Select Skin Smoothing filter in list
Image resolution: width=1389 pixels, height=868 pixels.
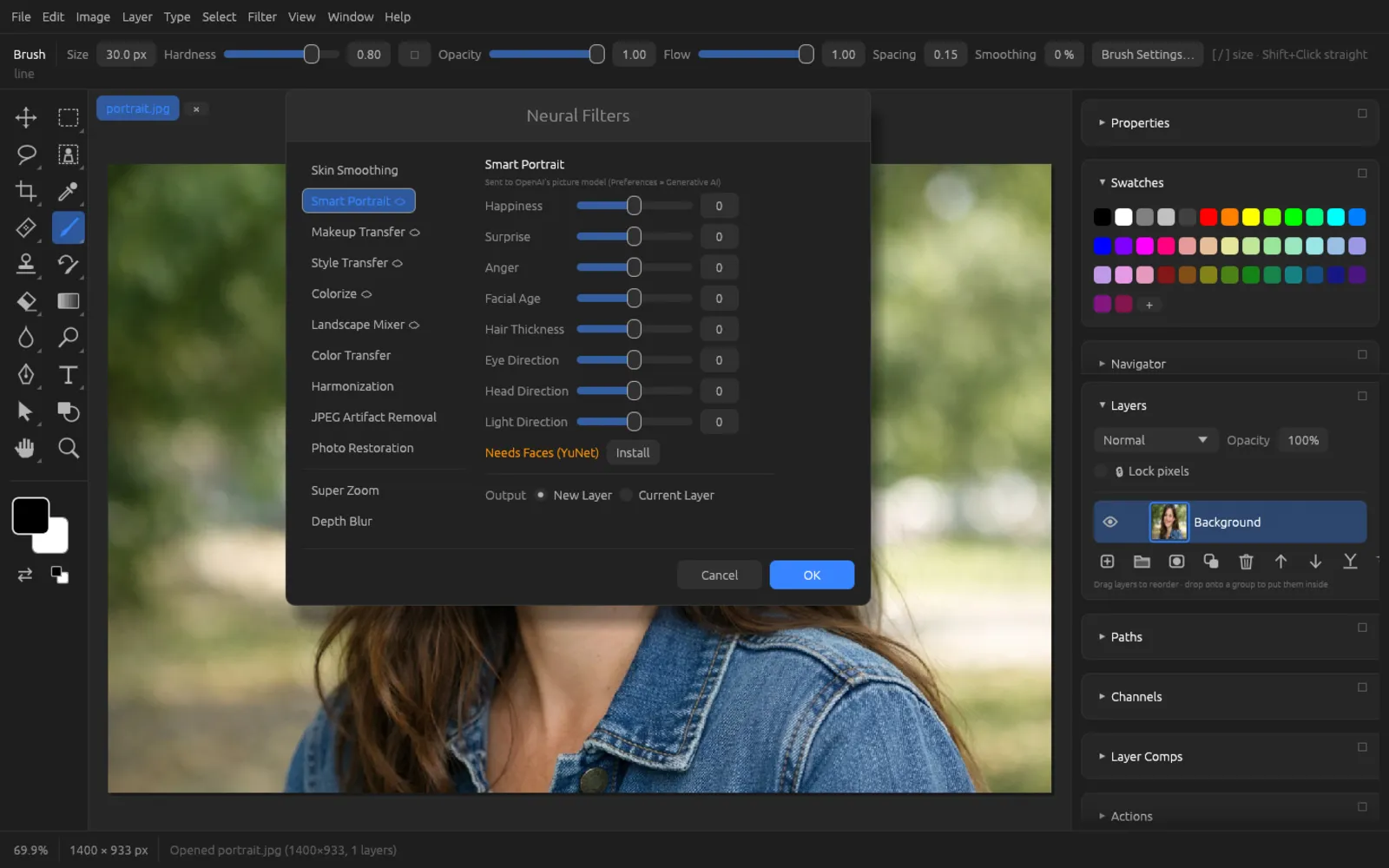point(354,170)
